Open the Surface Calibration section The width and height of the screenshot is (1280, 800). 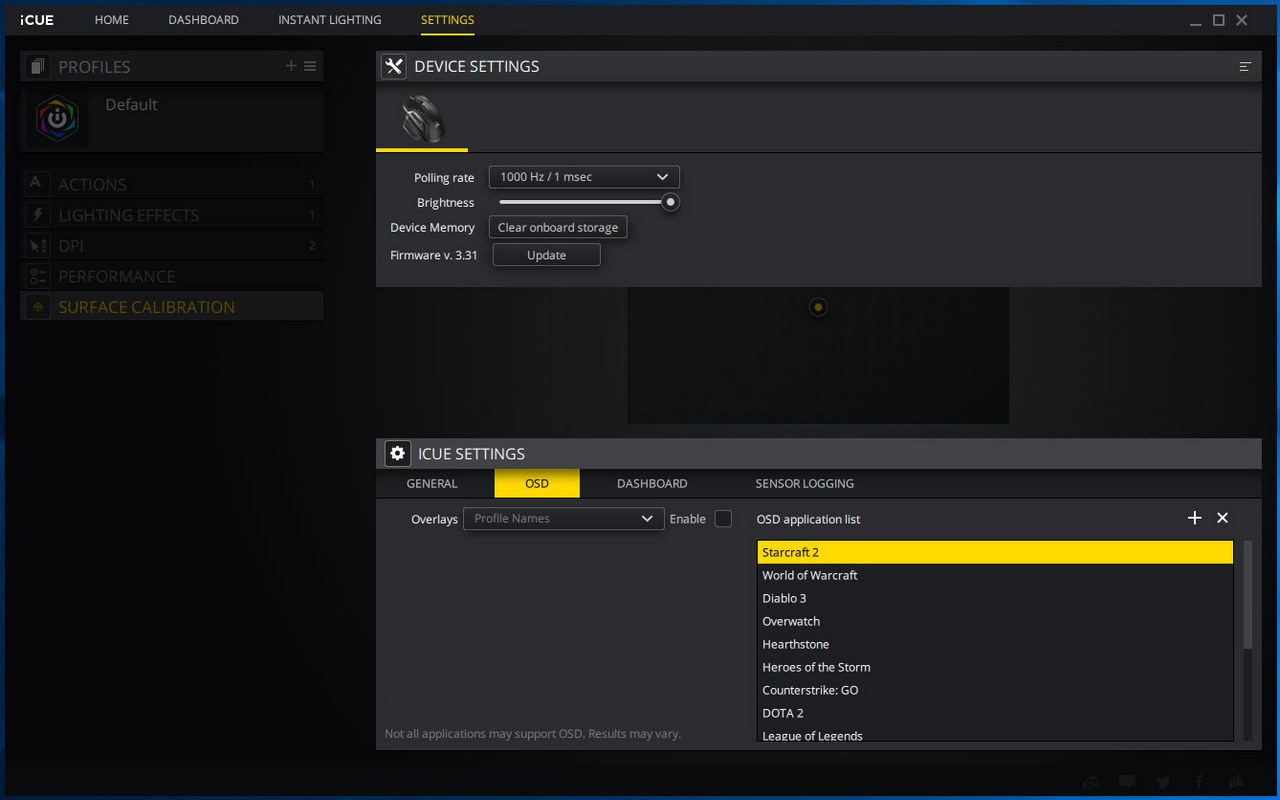pyautogui.click(x=171, y=307)
